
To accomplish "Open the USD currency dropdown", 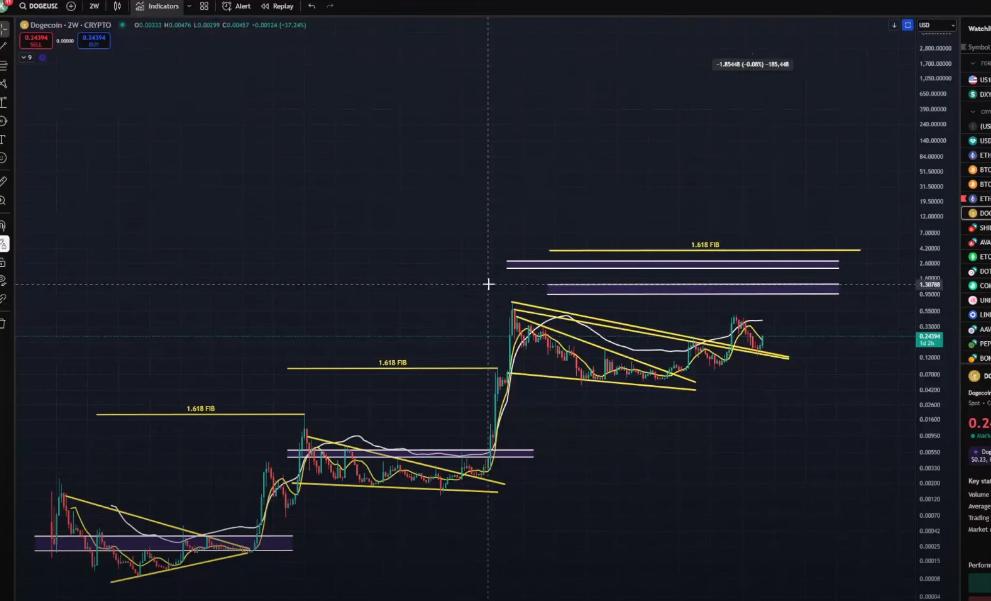I will pos(937,25).
